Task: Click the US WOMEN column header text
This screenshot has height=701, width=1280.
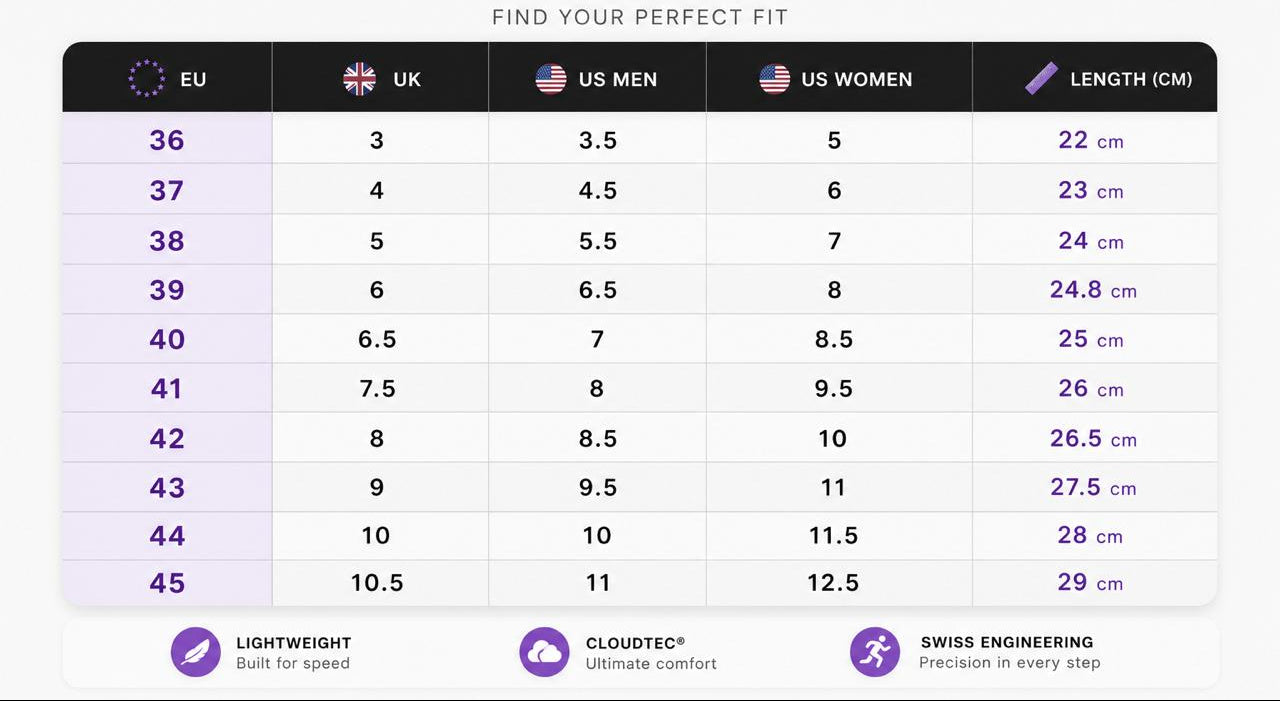Action: pyautogui.click(x=857, y=79)
